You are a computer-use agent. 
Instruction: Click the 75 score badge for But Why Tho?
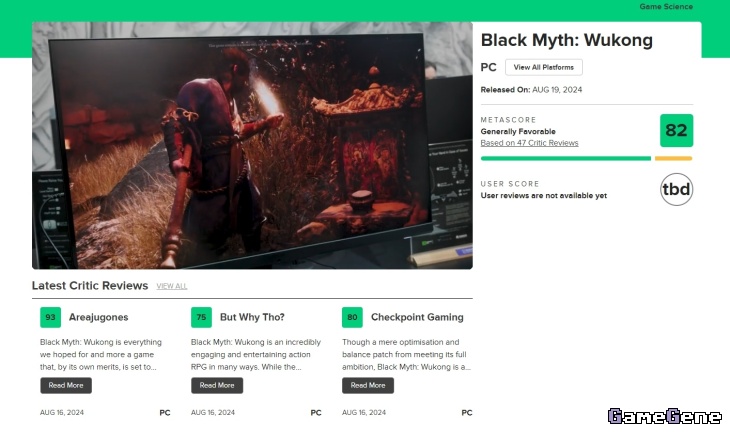pos(201,317)
